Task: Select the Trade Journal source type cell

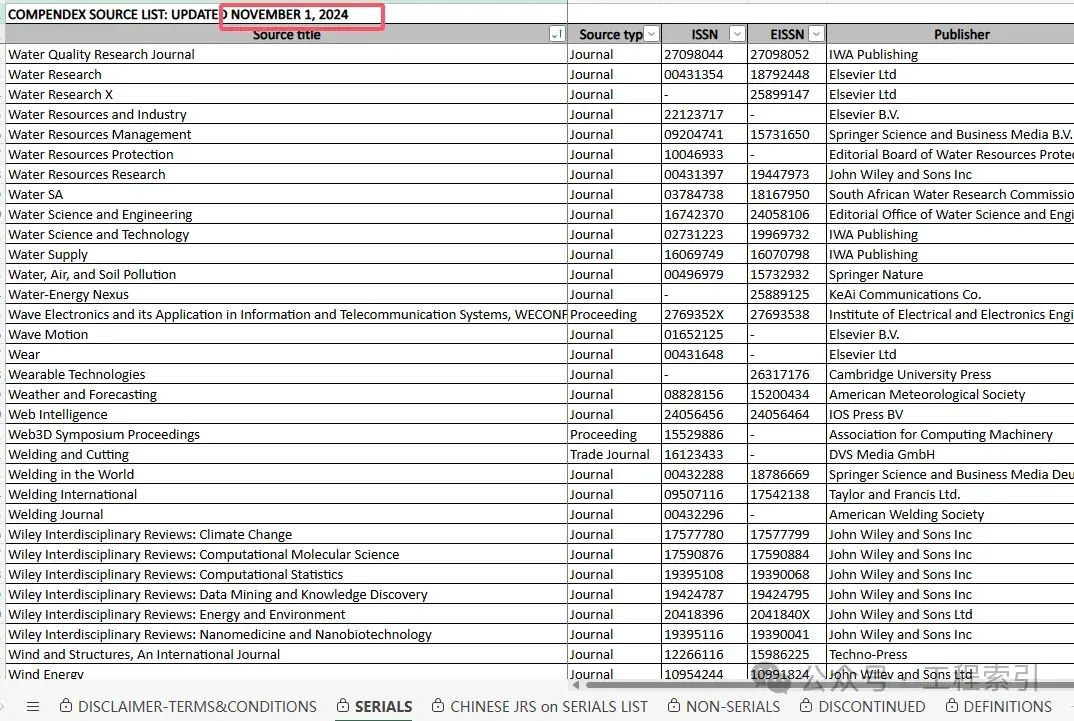Action: [614, 455]
